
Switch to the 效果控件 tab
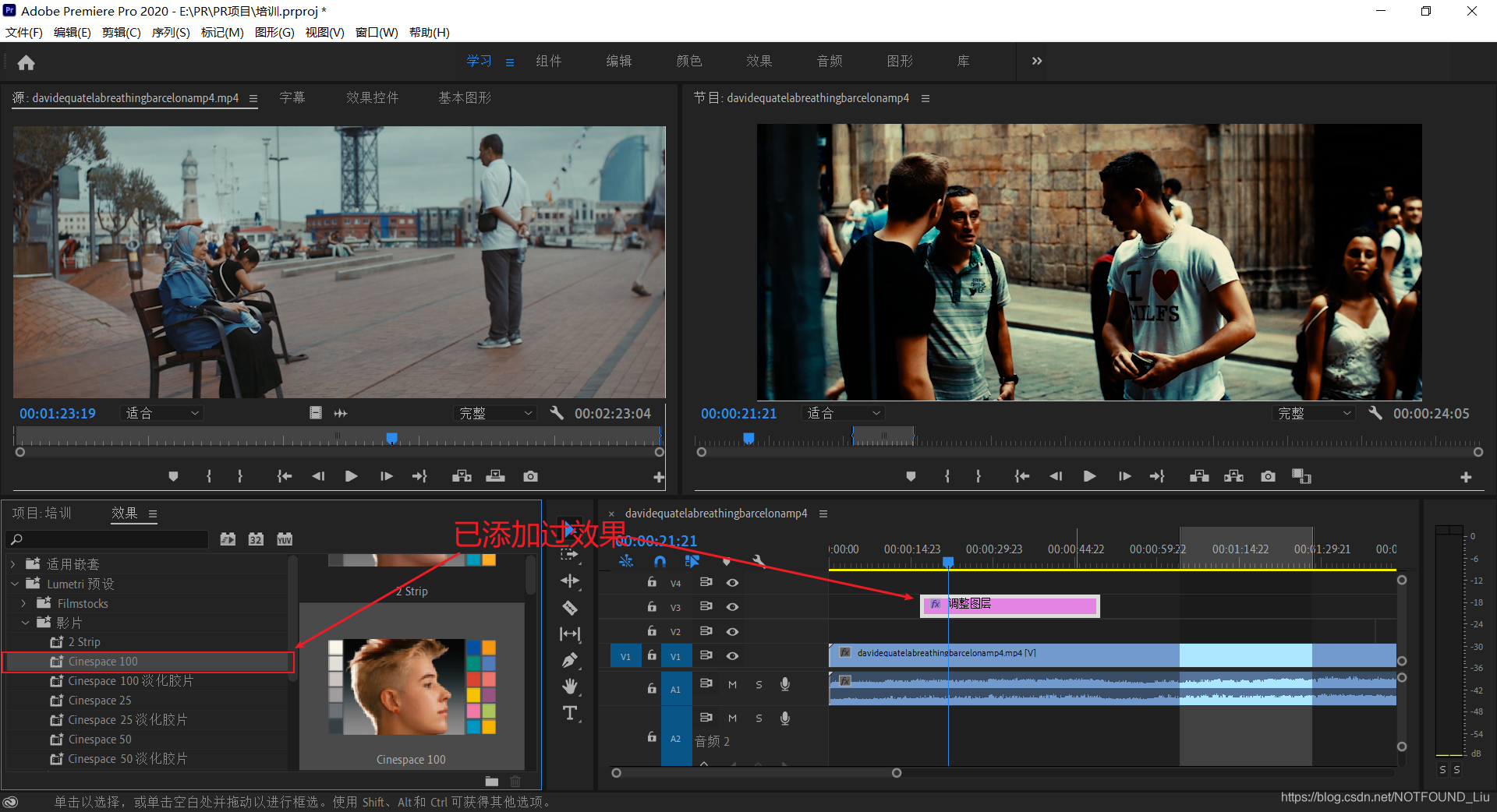(373, 98)
